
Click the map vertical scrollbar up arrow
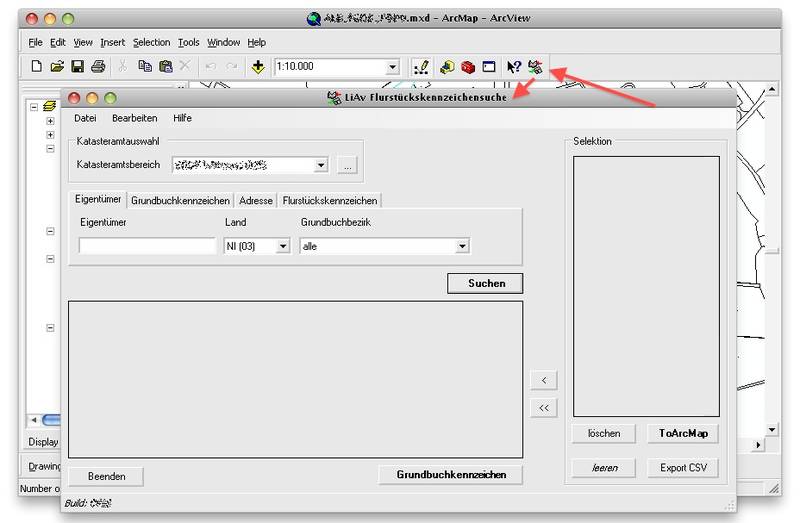coord(771,89)
